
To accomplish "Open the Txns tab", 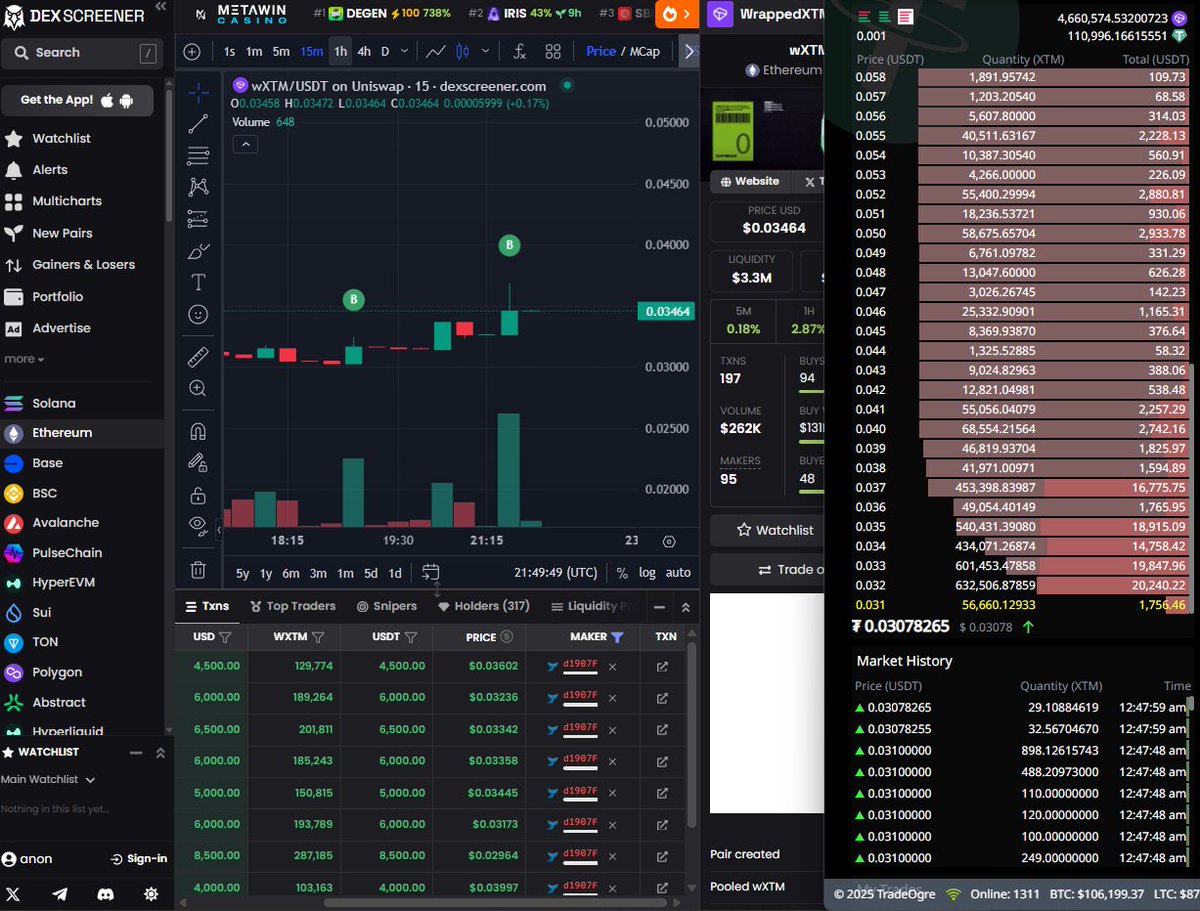I will pyautogui.click(x=208, y=606).
